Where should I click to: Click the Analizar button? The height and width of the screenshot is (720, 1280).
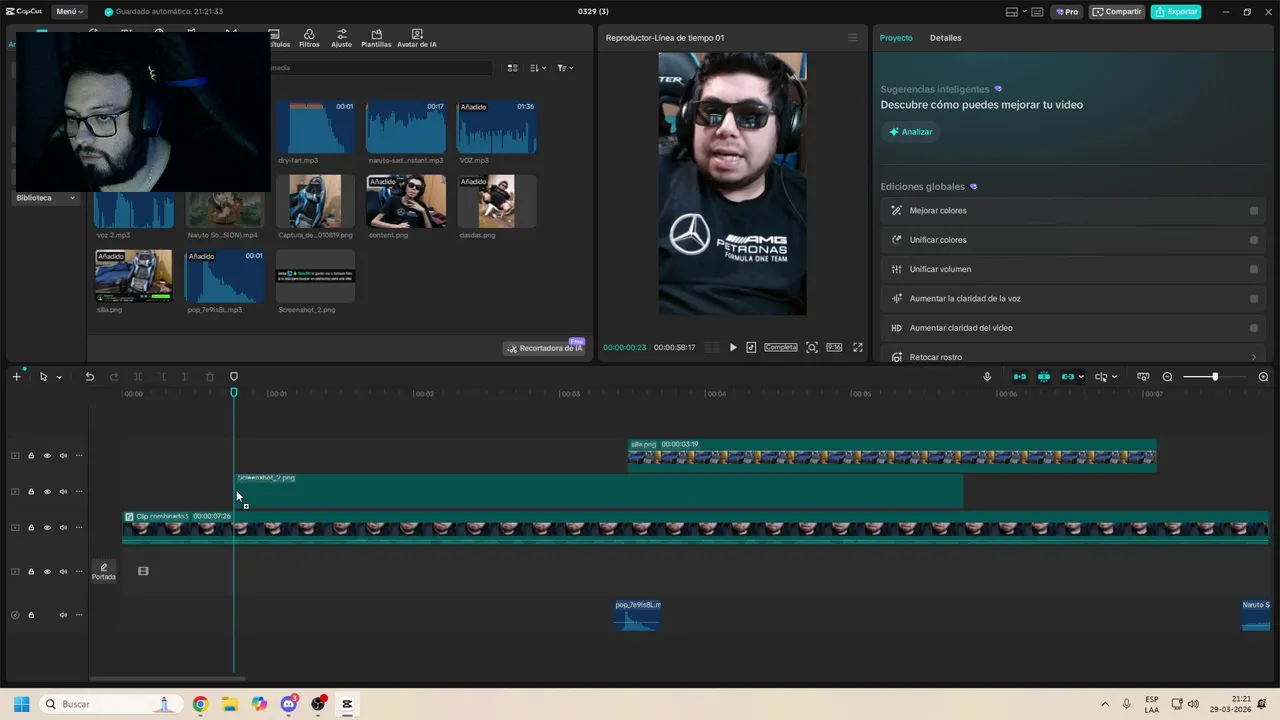click(x=911, y=132)
